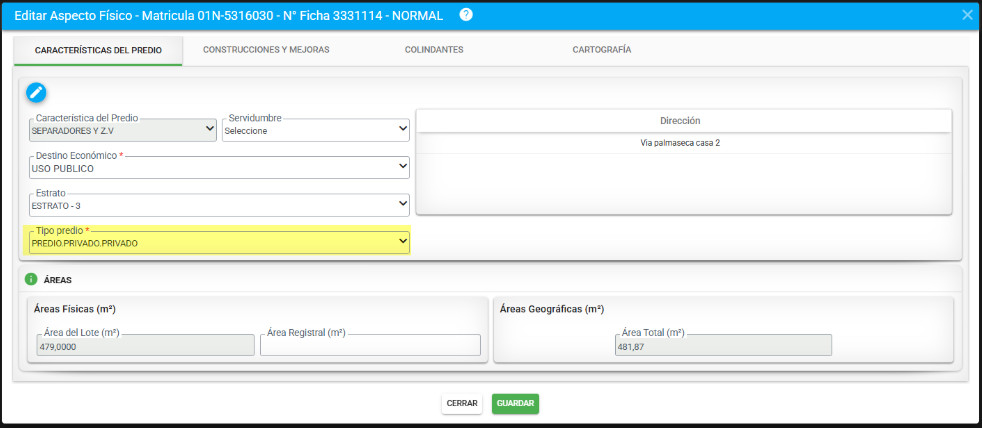Screen dimensions: 982x428
Task: Select the Características del Predio tab
Action: click(x=97, y=49)
